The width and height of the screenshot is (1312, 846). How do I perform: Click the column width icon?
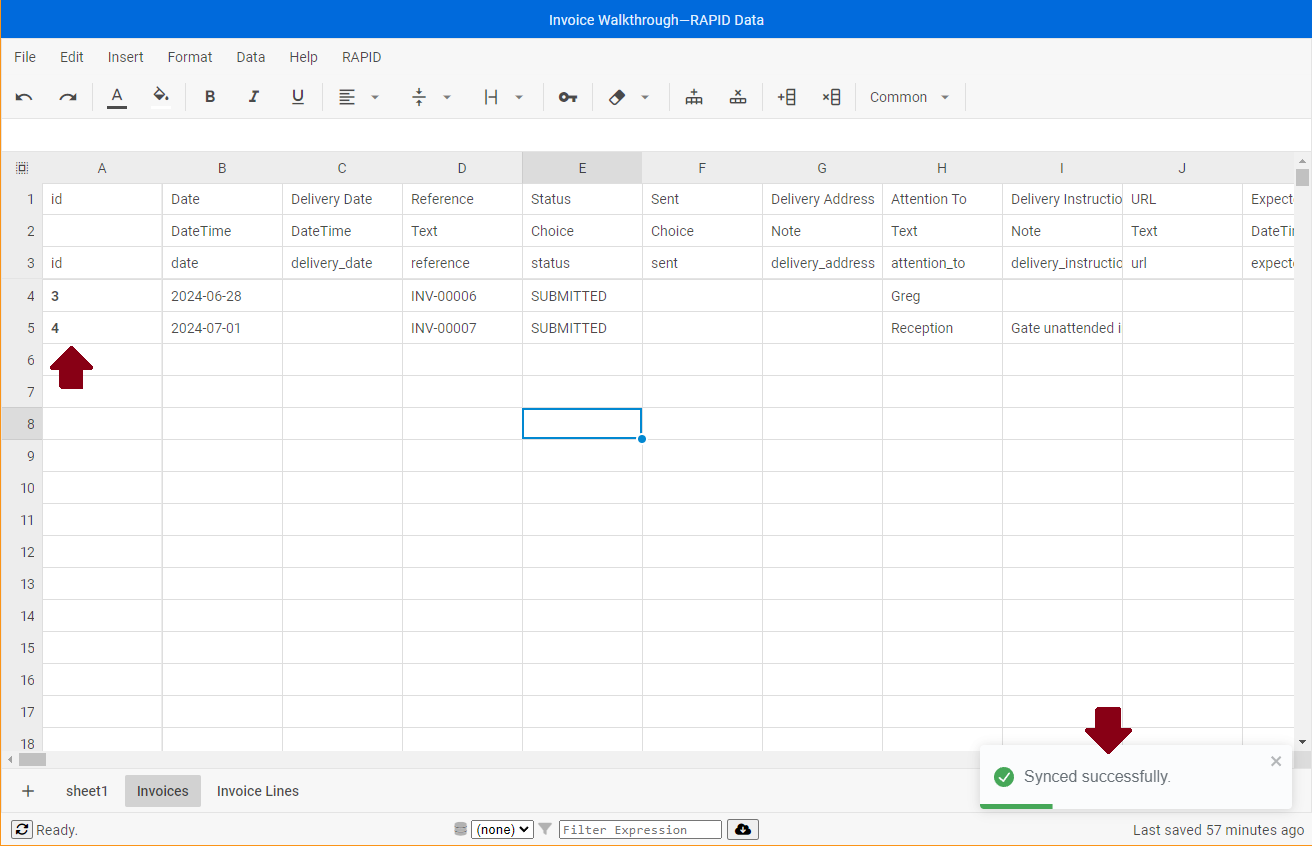(x=491, y=97)
